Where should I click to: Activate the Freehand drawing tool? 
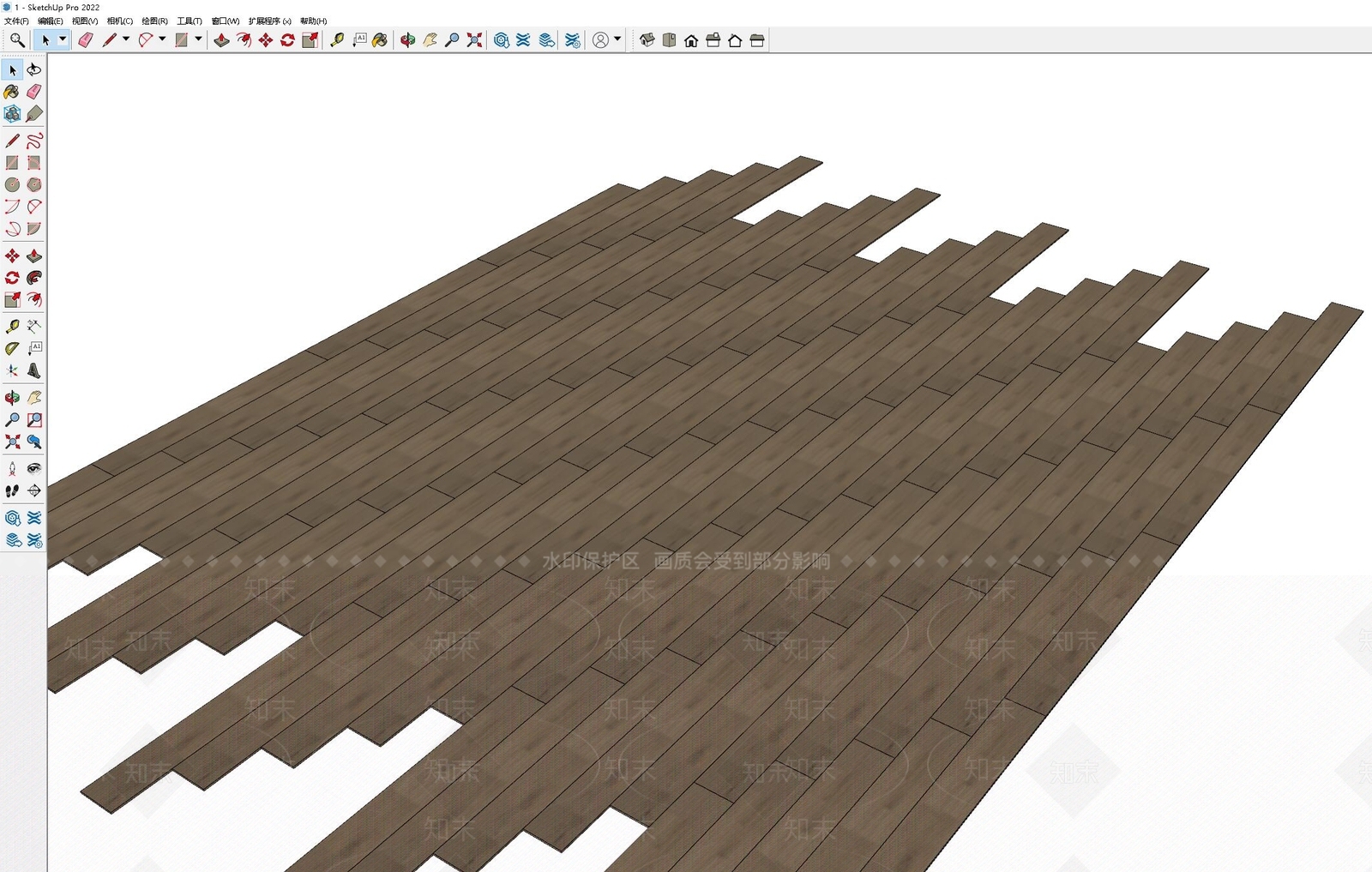click(34, 141)
